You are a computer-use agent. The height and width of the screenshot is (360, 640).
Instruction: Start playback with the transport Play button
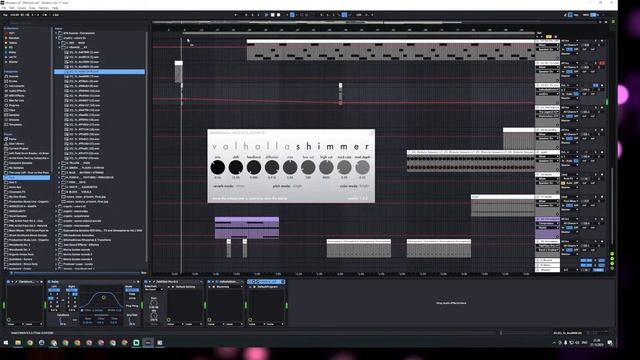[267, 15]
